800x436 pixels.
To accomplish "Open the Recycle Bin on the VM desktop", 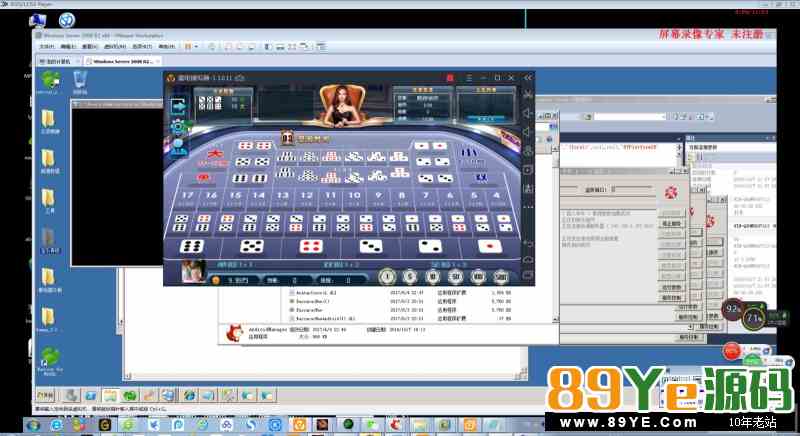I will tap(80, 84).
